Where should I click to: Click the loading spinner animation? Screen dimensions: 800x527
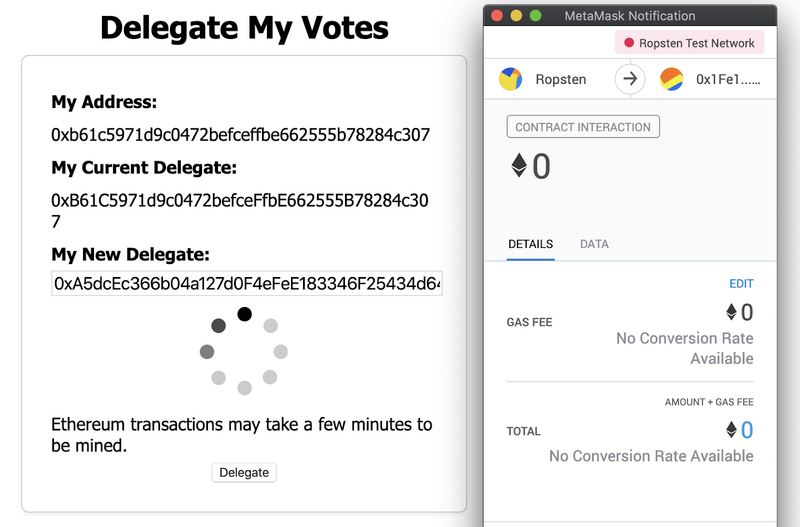[x=244, y=351]
